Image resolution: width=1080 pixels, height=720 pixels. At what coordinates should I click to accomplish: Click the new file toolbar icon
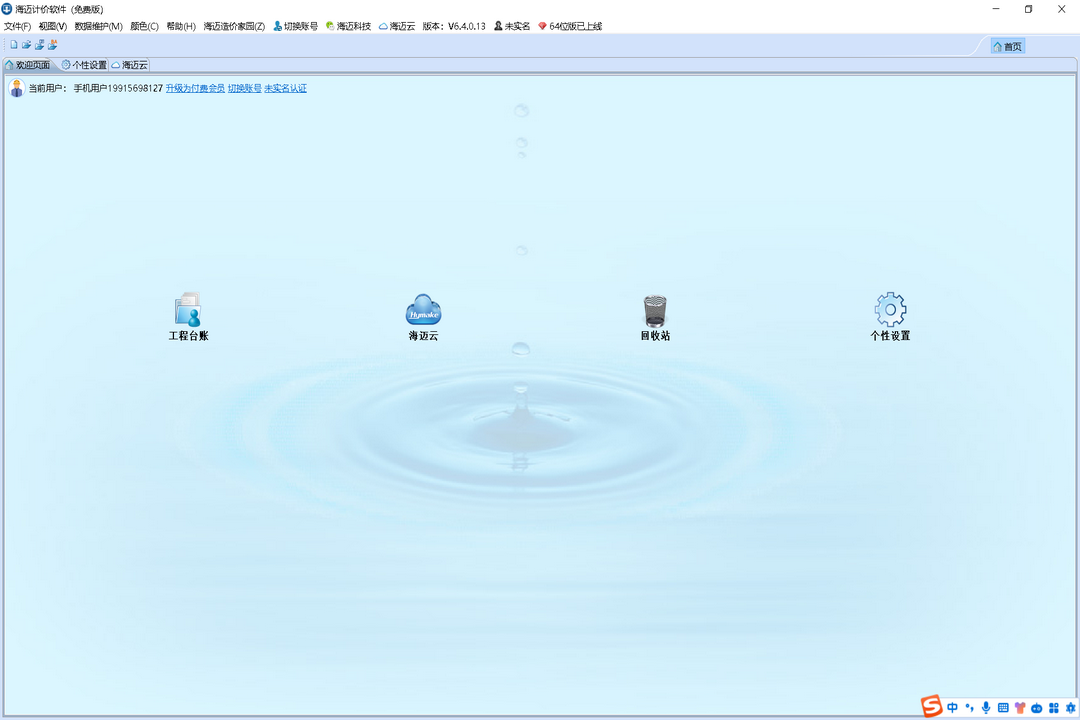click(x=14, y=45)
